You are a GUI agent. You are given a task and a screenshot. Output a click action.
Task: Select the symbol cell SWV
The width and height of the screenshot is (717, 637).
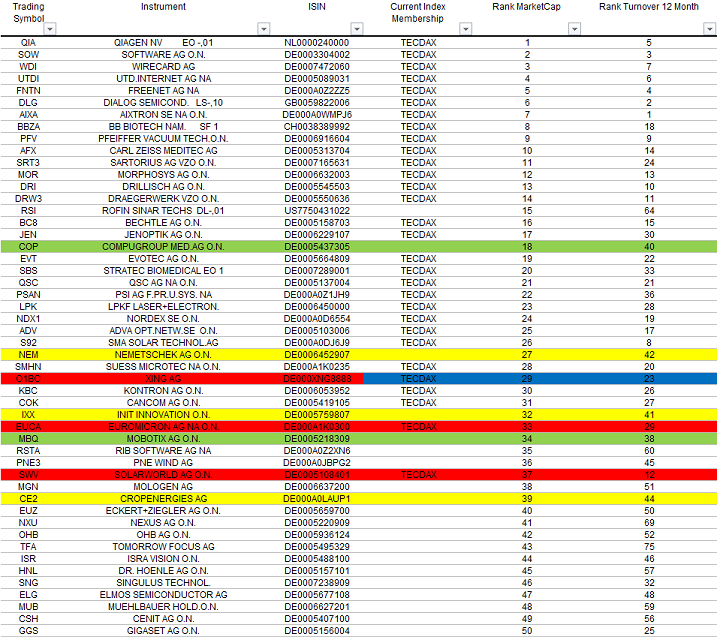(x=28, y=475)
